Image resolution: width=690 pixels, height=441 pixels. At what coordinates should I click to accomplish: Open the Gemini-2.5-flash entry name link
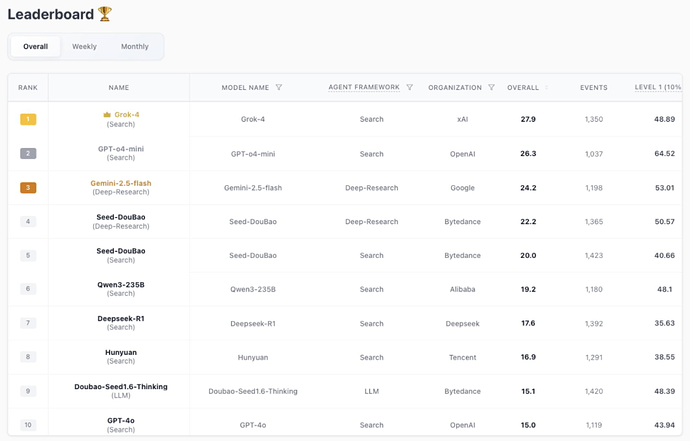click(120, 183)
